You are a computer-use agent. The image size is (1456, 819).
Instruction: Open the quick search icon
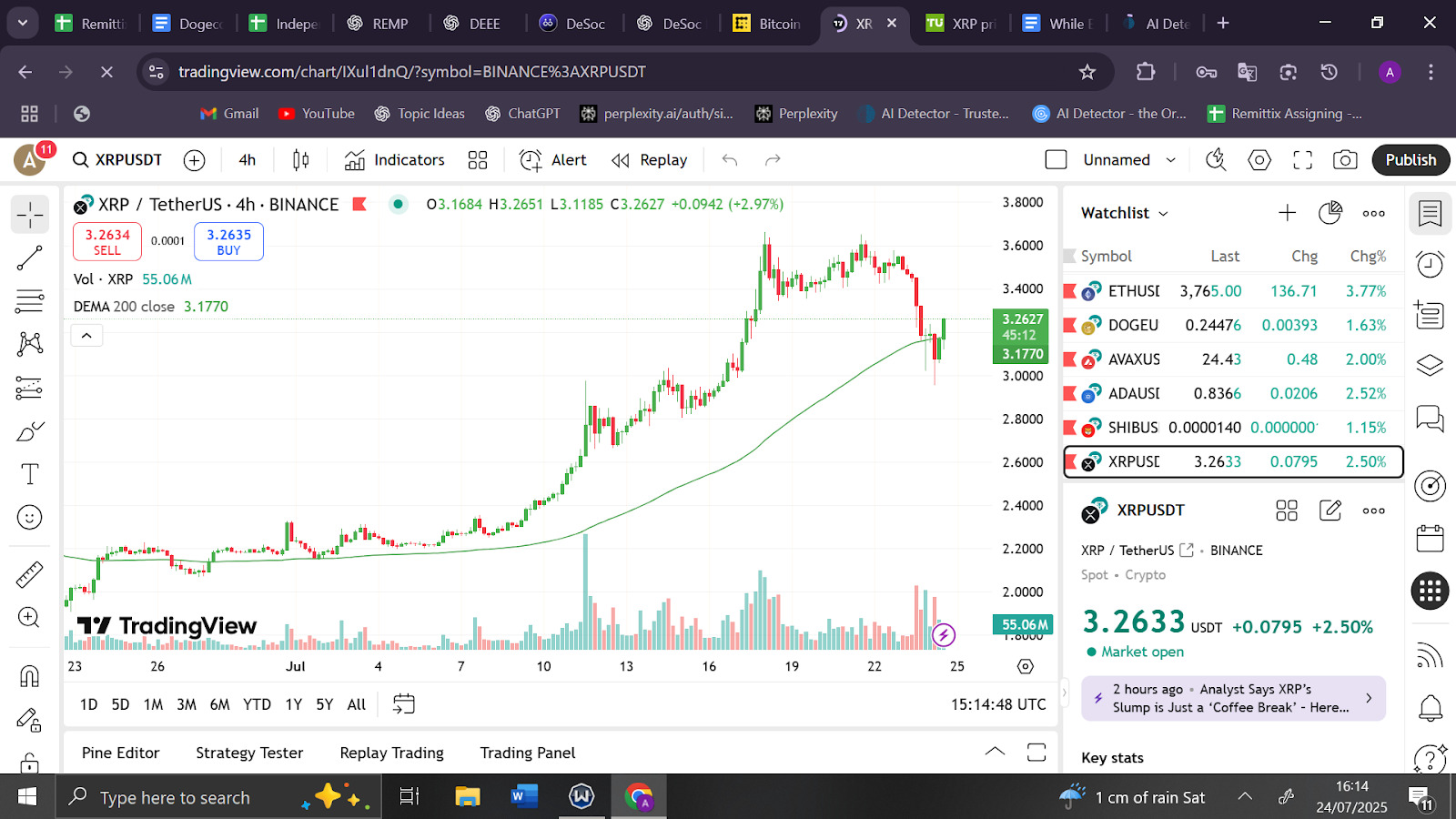[1216, 160]
